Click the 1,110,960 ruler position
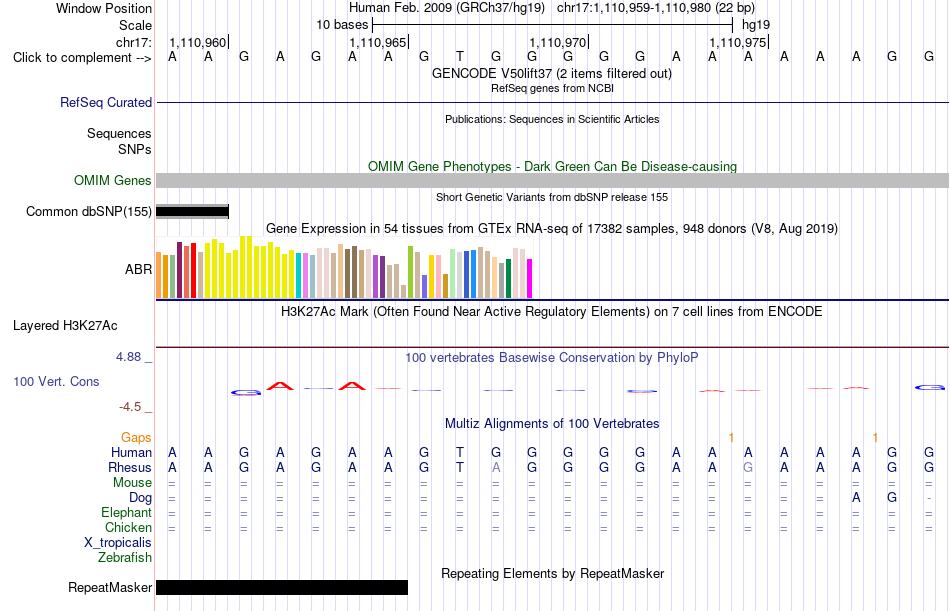The width and height of the screenshot is (950, 611). tap(198, 42)
